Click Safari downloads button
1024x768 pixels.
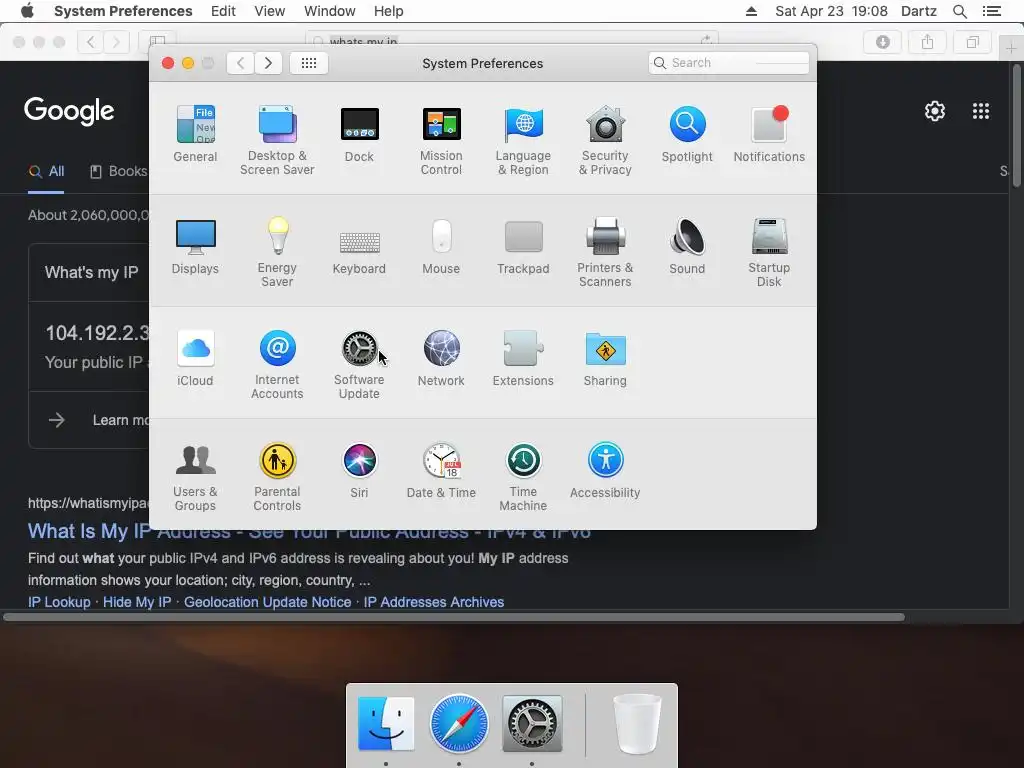(882, 42)
